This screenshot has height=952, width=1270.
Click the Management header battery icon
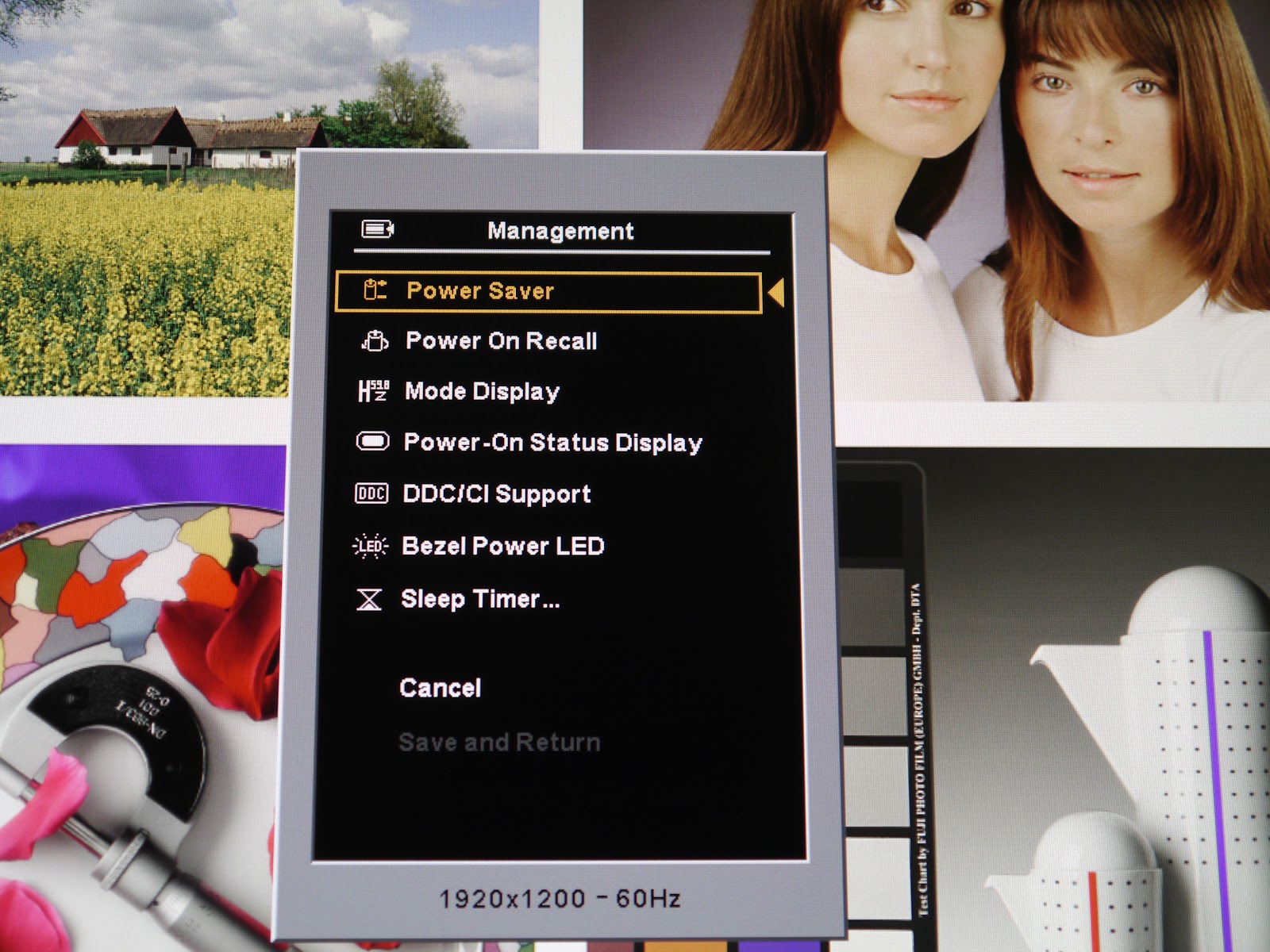click(x=378, y=229)
